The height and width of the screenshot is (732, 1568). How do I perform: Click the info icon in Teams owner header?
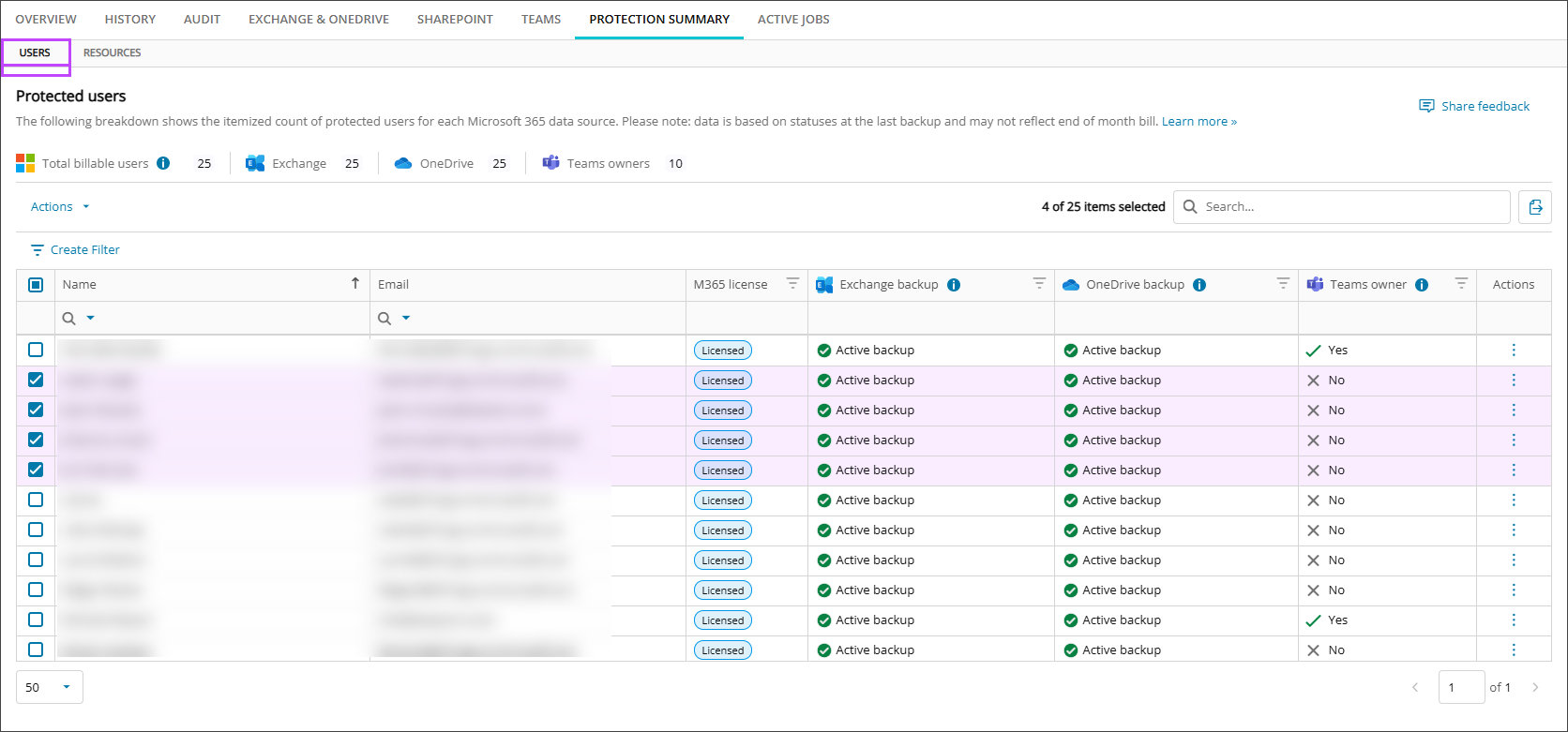tap(1422, 285)
